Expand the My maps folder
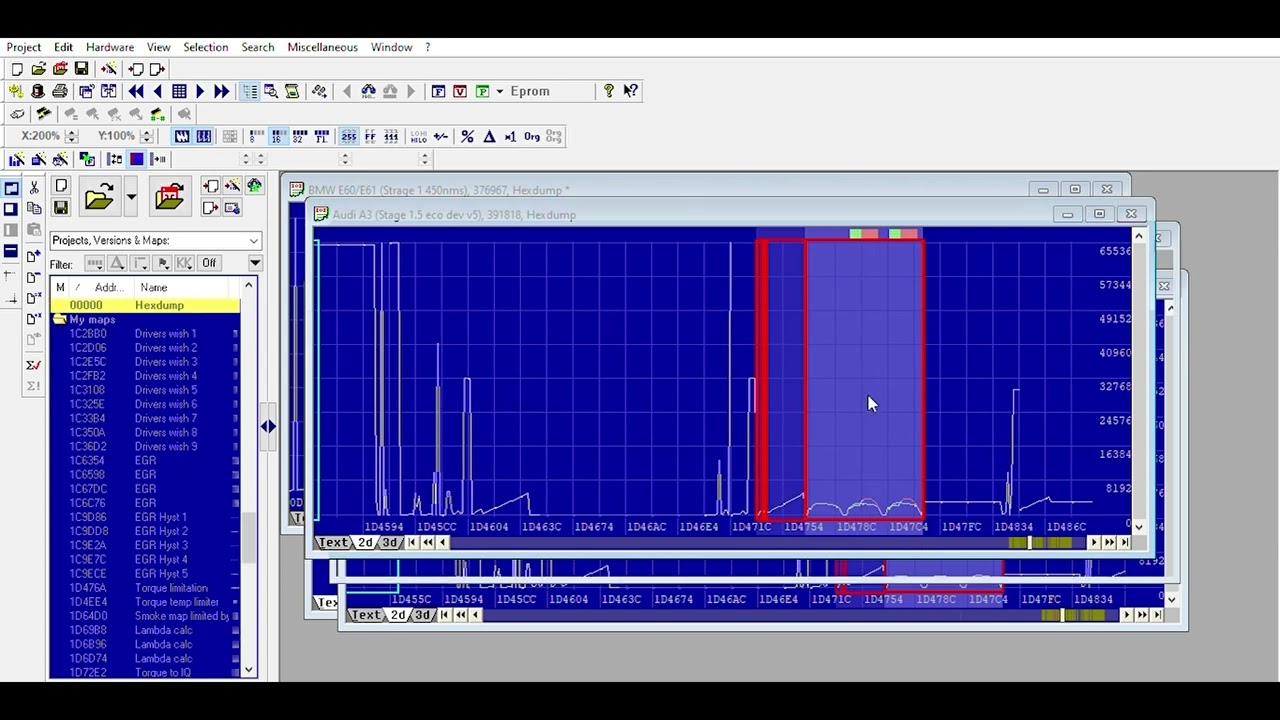 60,319
